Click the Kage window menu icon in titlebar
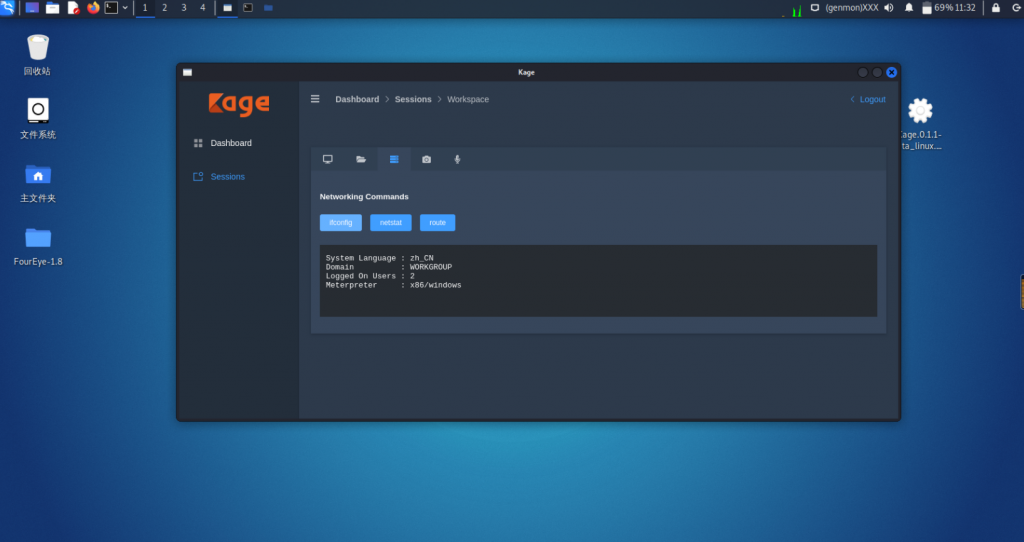The height and width of the screenshot is (542, 1024). click(x=187, y=72)
